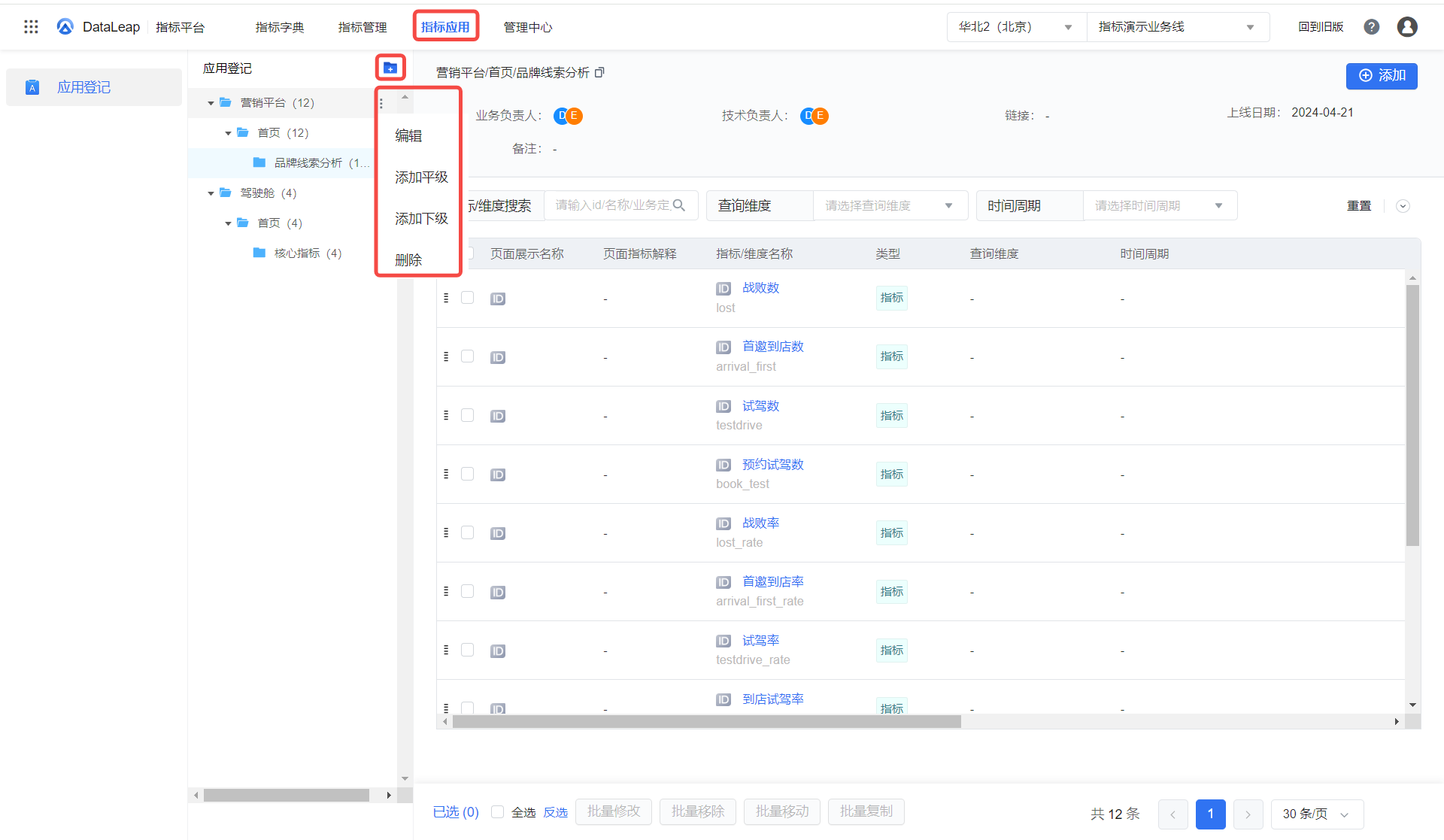Click the ID badge next to 战败率
The image size is (1444, 840).
coord(724,523)
